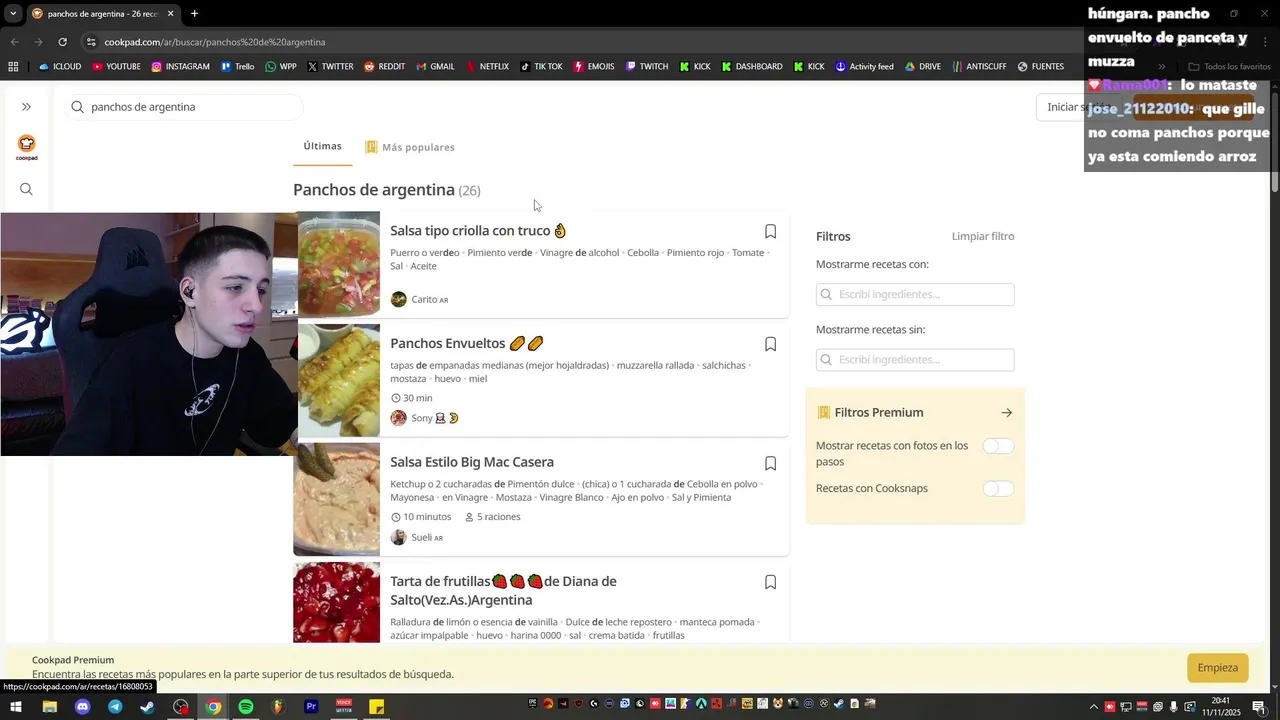Show hidden system tray icons

click(1093, 707)
